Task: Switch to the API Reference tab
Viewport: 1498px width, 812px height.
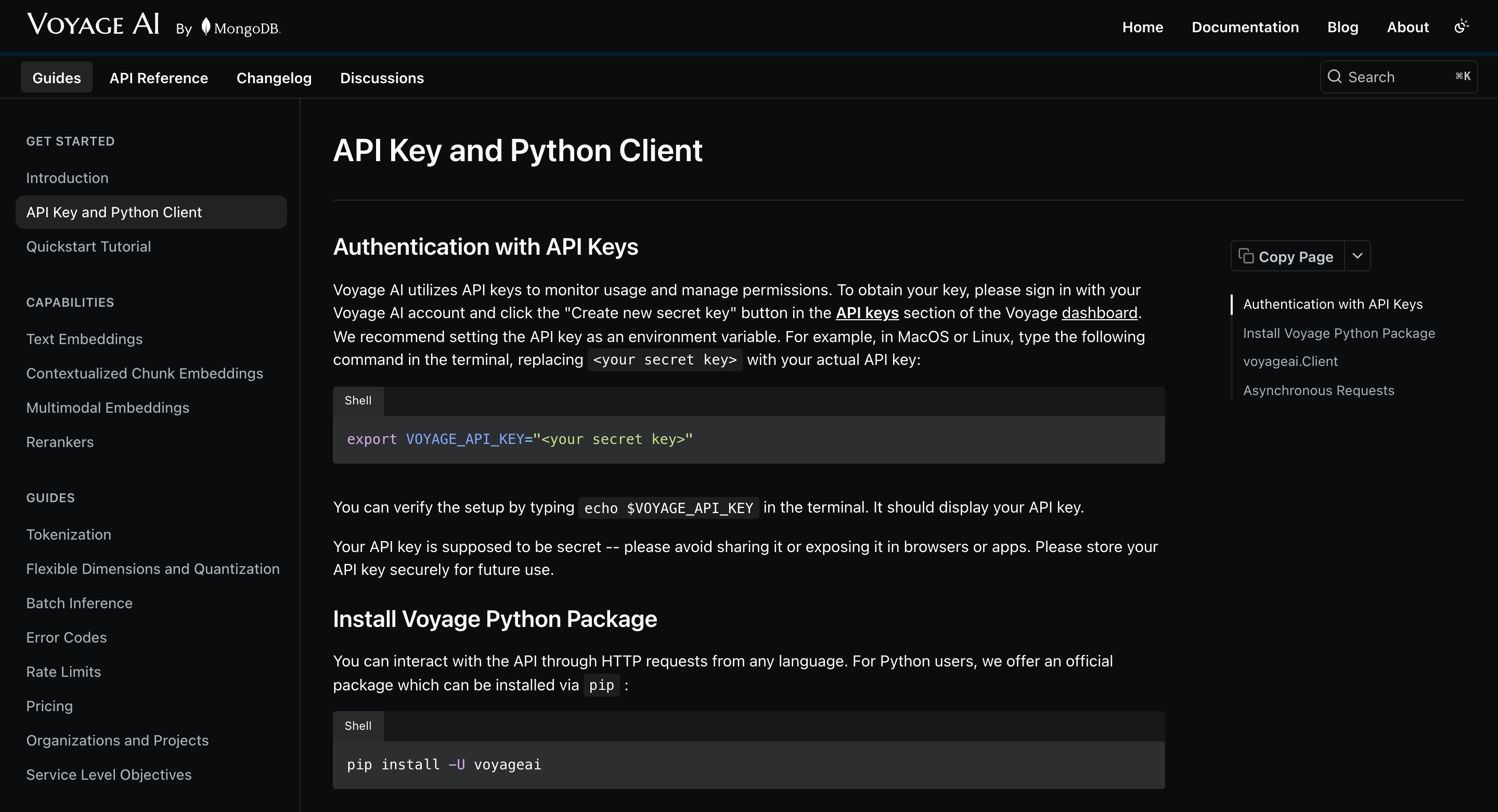Action: pos(159,77)
